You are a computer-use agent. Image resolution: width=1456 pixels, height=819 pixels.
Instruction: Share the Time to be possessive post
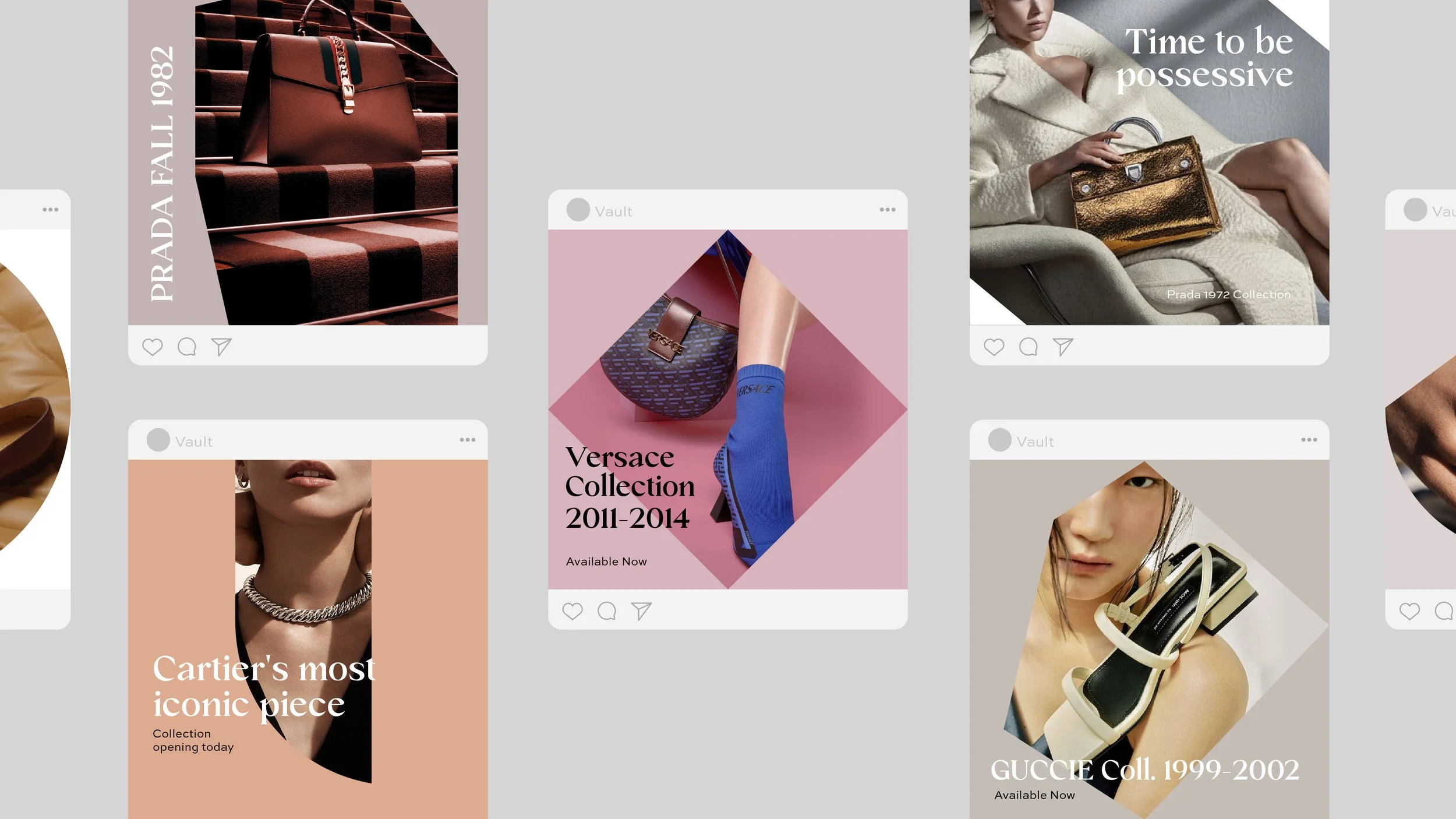pyautogui.click(x=1063, y=347)
